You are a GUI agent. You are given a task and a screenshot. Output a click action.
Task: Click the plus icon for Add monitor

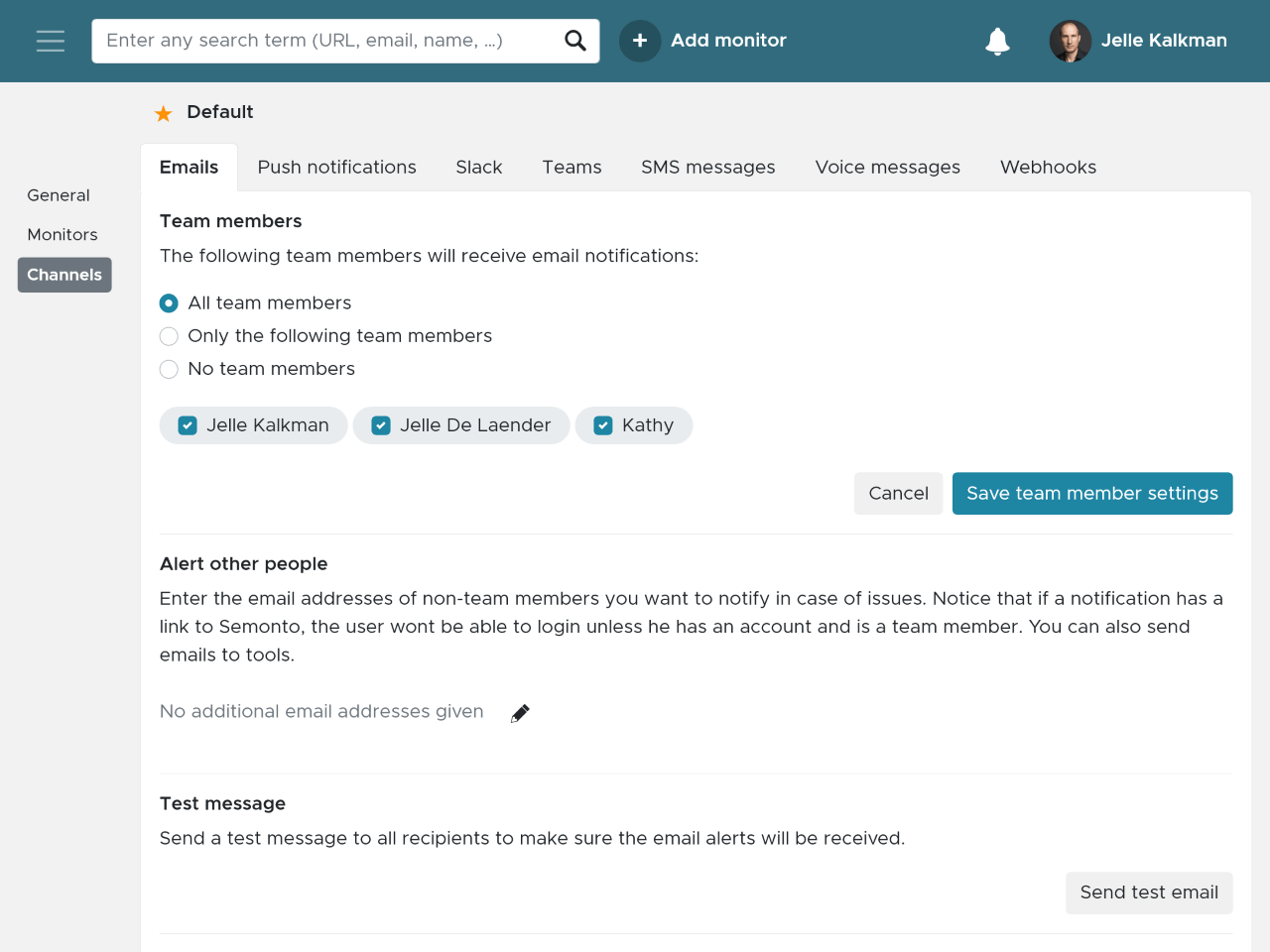640,41
